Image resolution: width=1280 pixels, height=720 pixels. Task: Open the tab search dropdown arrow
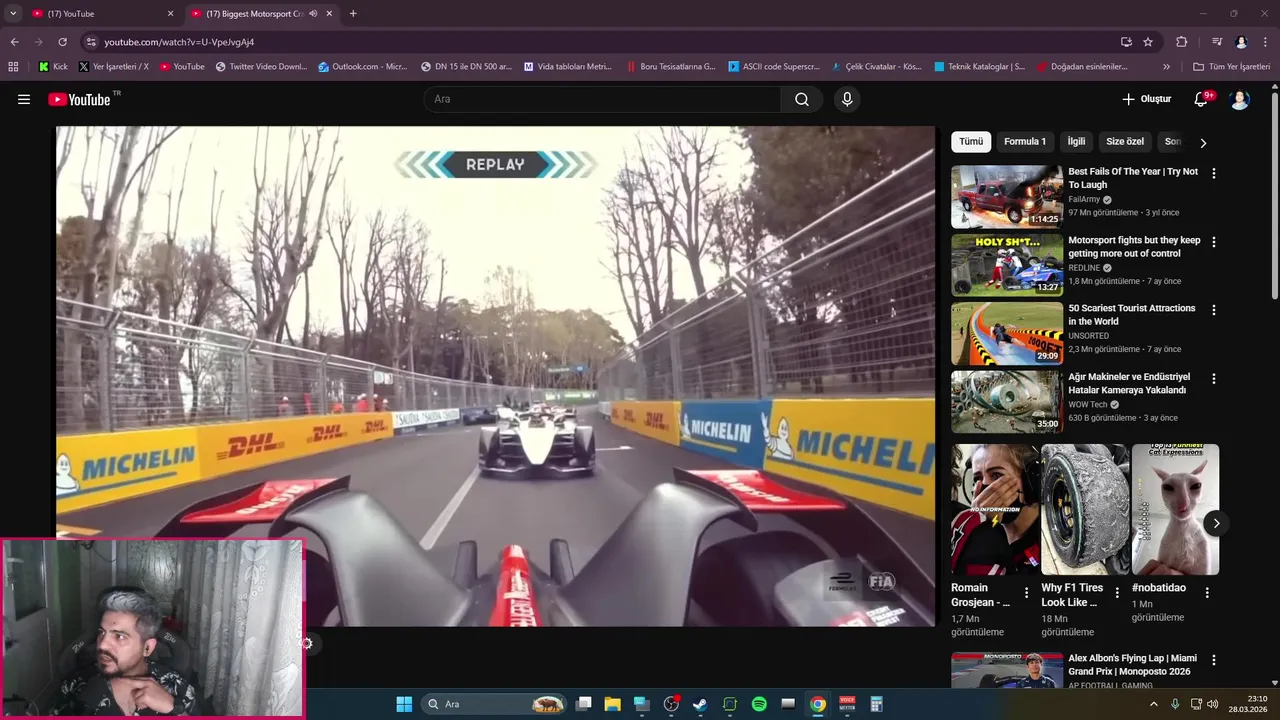pos(13,14)
